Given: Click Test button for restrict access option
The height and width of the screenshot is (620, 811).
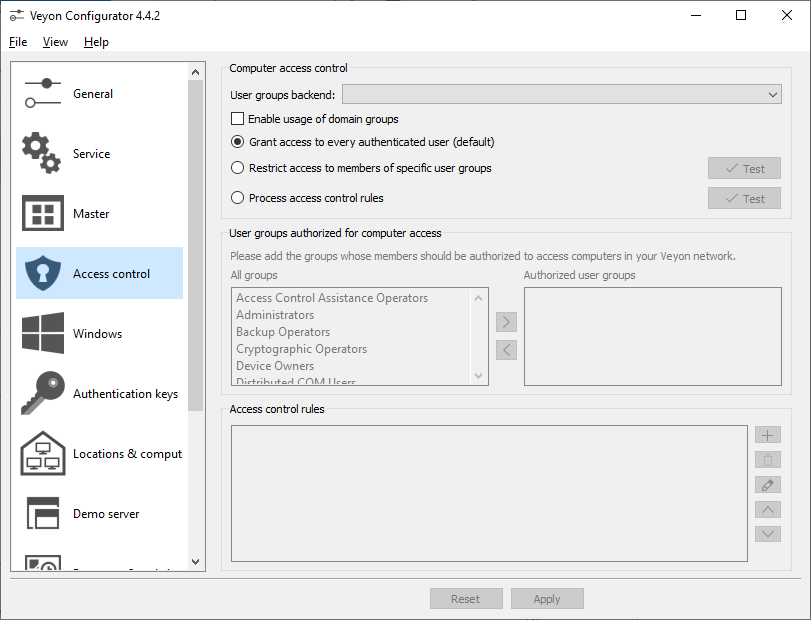Looking at the screenshot, I should point(744,169).
